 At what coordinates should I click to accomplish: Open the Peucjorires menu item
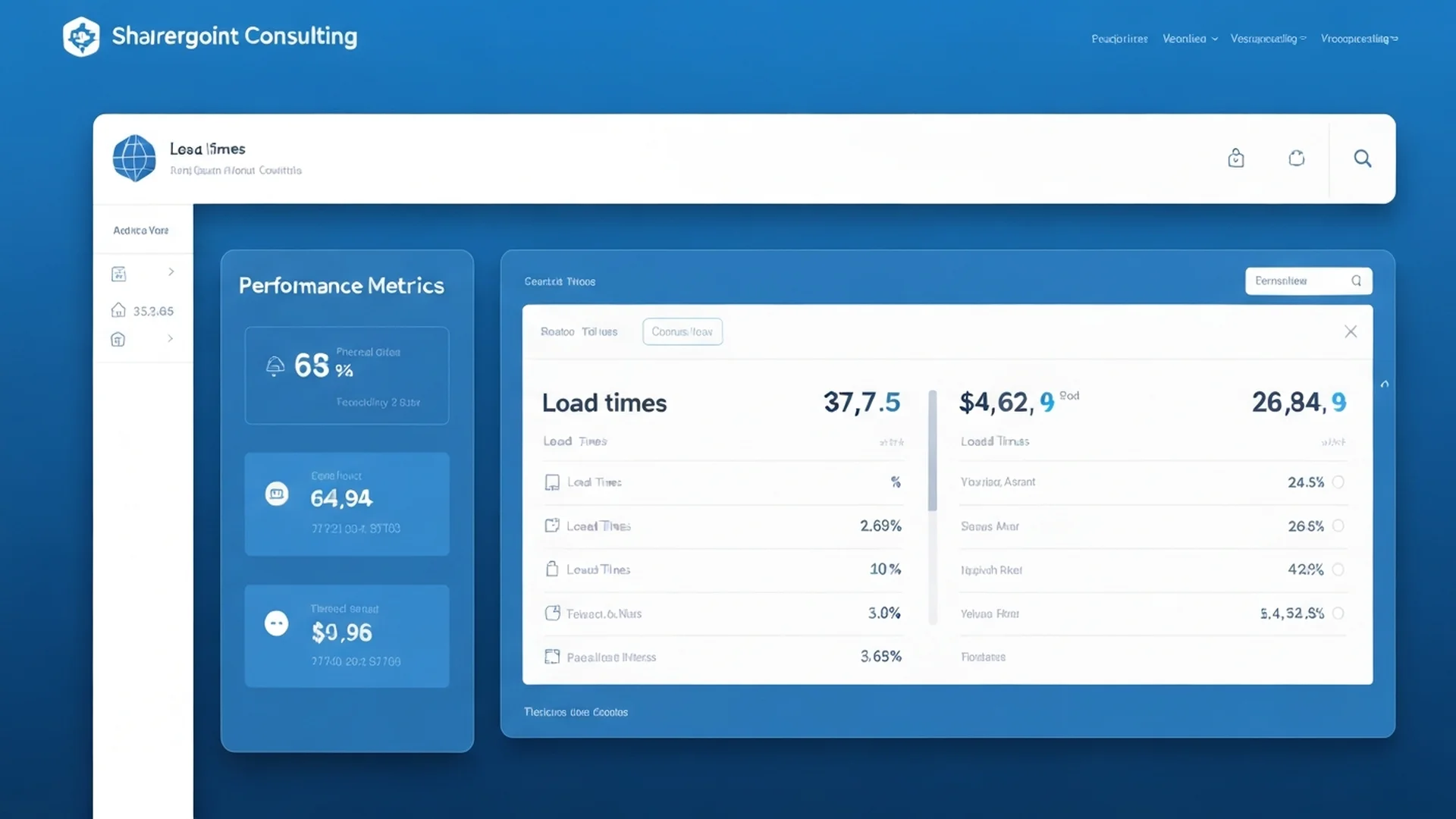[1119, 39]
